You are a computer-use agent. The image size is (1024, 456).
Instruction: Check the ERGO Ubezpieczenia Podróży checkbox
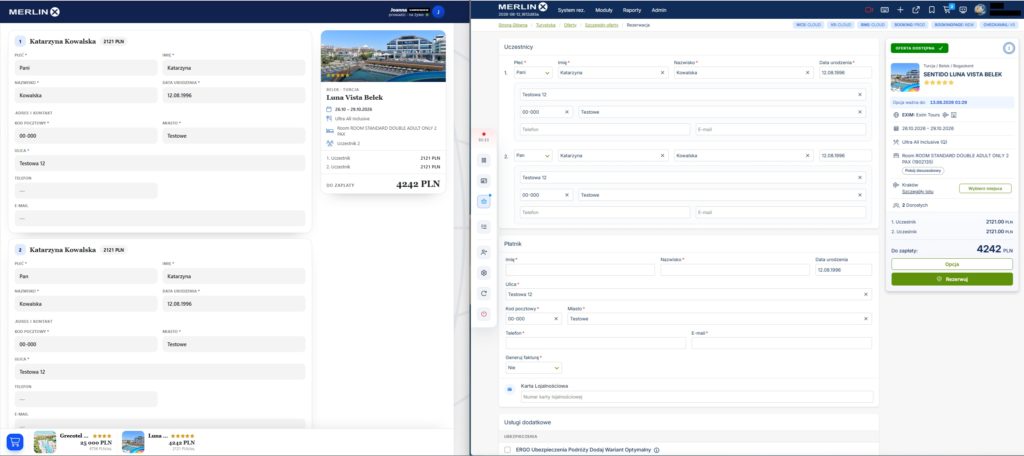tap(508, 449)
